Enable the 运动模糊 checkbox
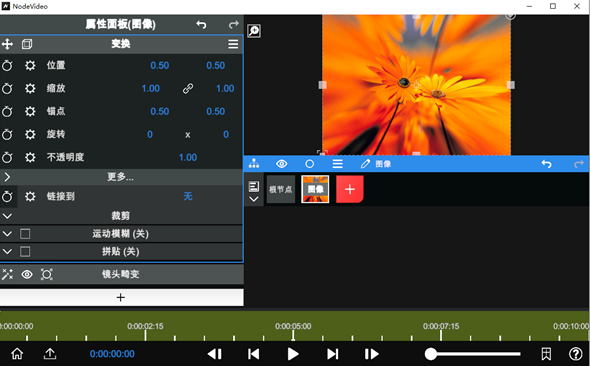The width and height of the screenshot is (590, 366). pos(25,234)
